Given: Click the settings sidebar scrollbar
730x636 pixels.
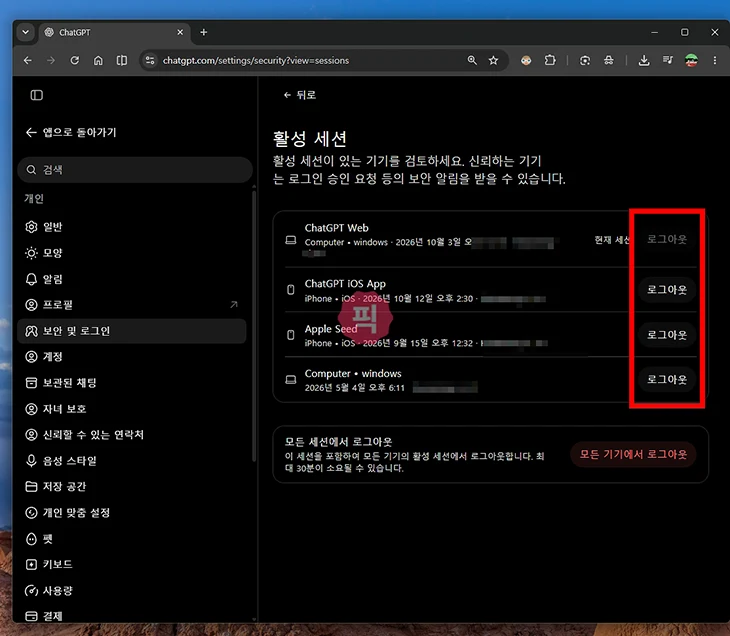Looking at the screenshot, I should tap(254, 326).
